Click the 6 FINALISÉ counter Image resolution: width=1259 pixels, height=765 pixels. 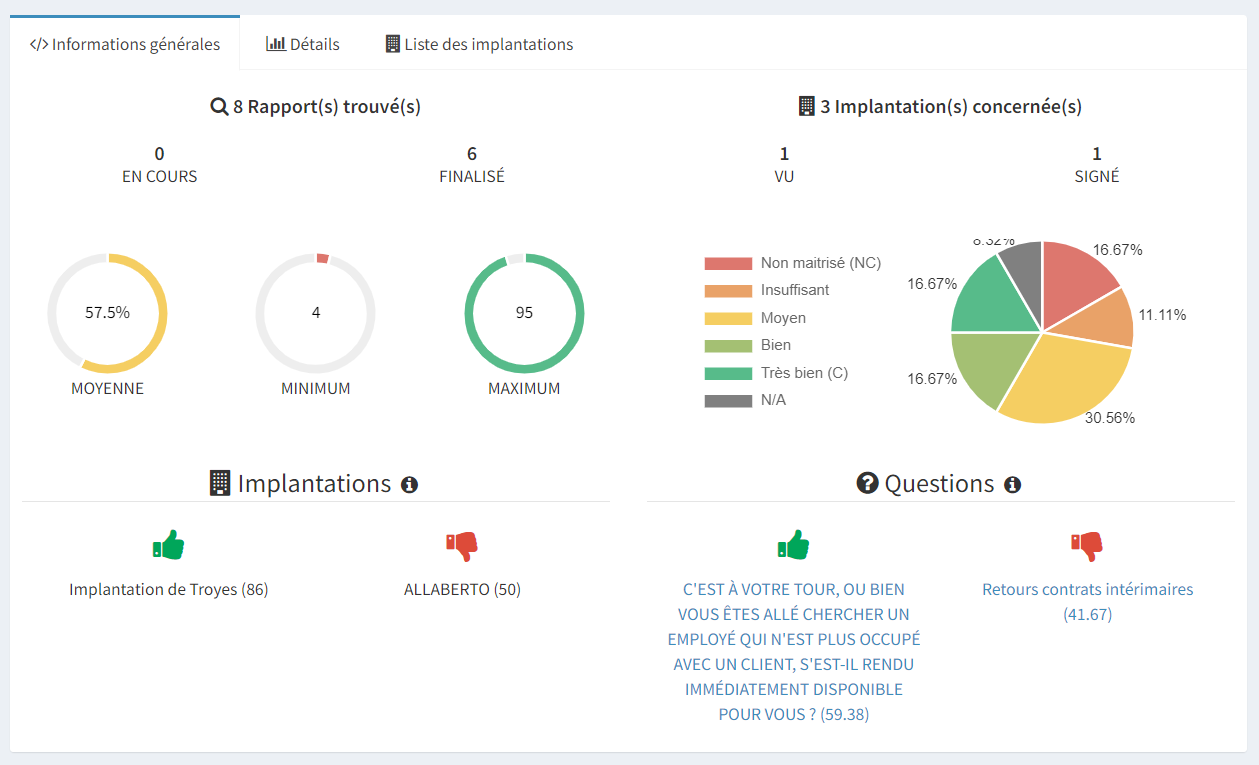tap(472, 165)
